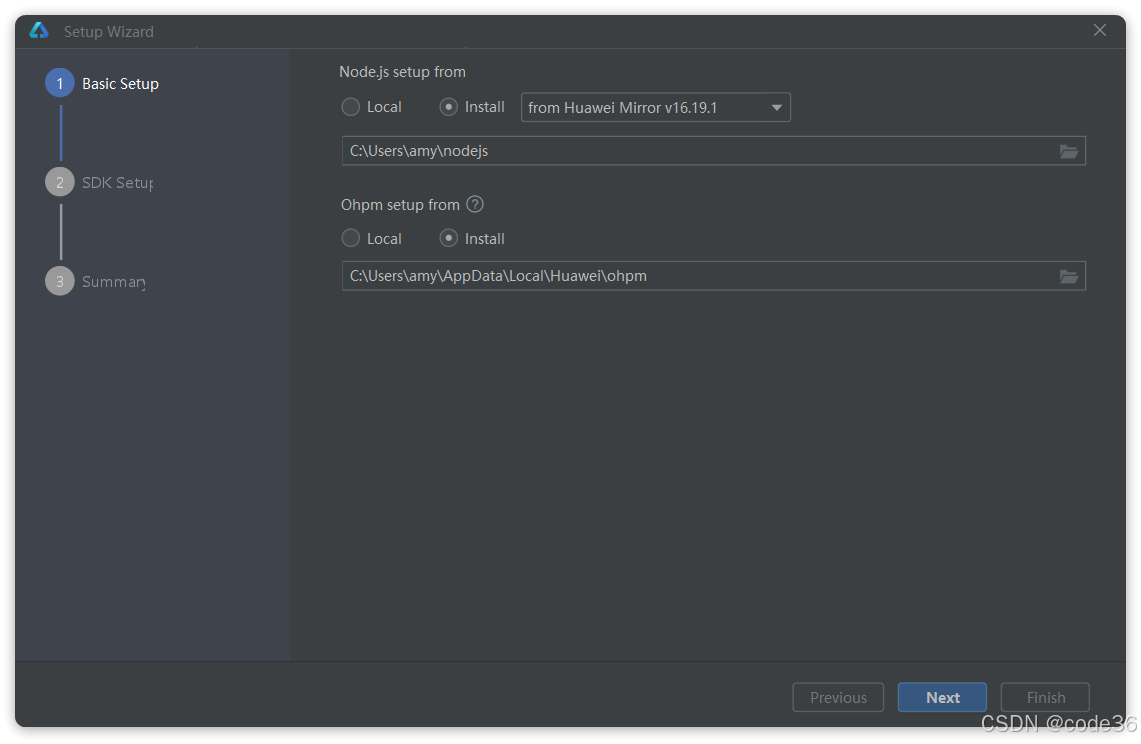
Task: Click the 'Ohpm setup from' label
Action: pyautogui.click(x=400, y=205)
